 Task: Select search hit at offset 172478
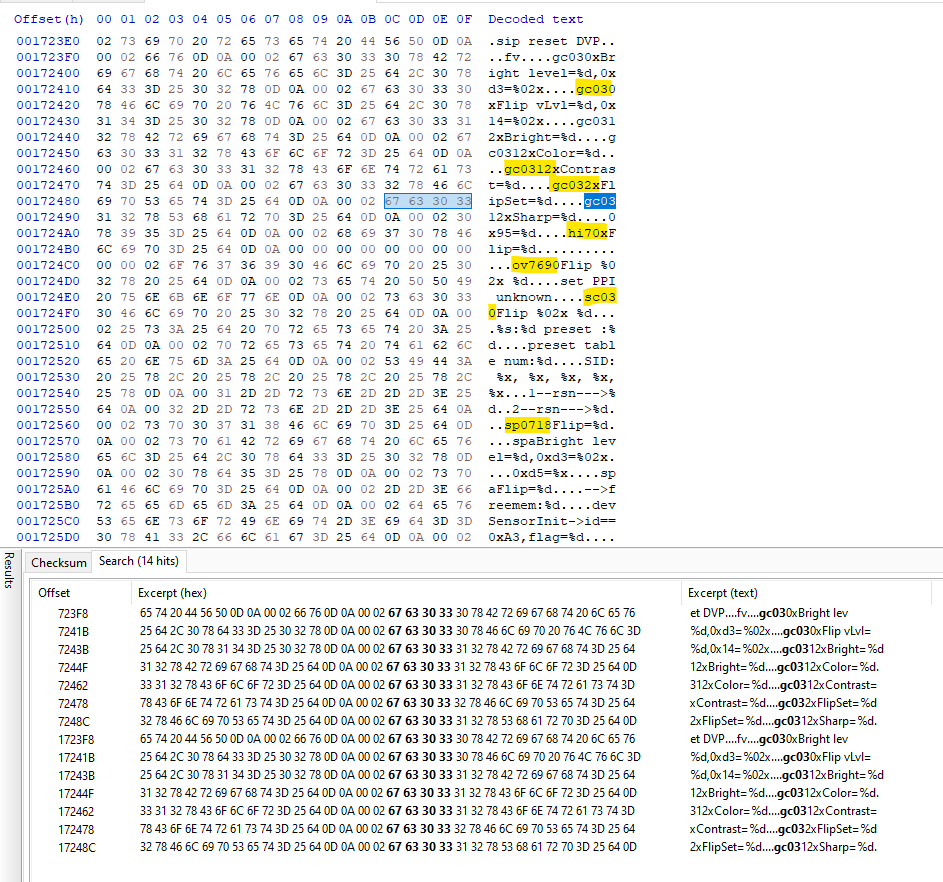76,830
